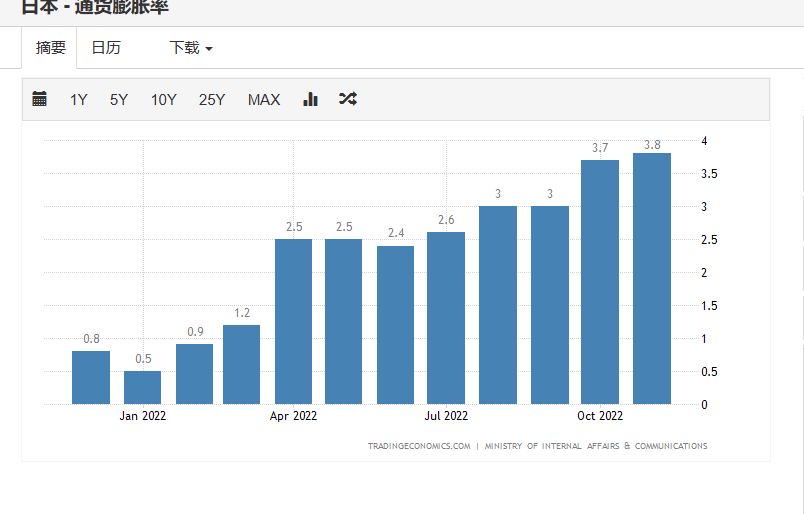The width and height of the screenshot is (804, 514).
Task: Select the 3.8 bar in chart
Action: pos(652,279)
